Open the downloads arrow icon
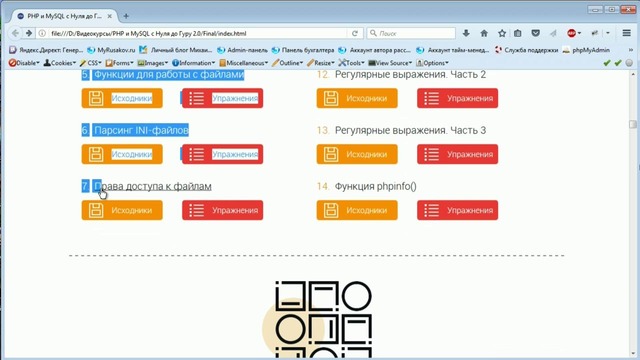The height and width of the screenshot is (360, 640). point(466,33)
